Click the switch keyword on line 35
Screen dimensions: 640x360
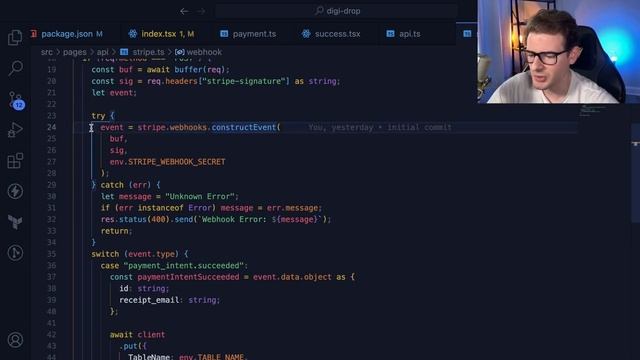click(105, 254)
